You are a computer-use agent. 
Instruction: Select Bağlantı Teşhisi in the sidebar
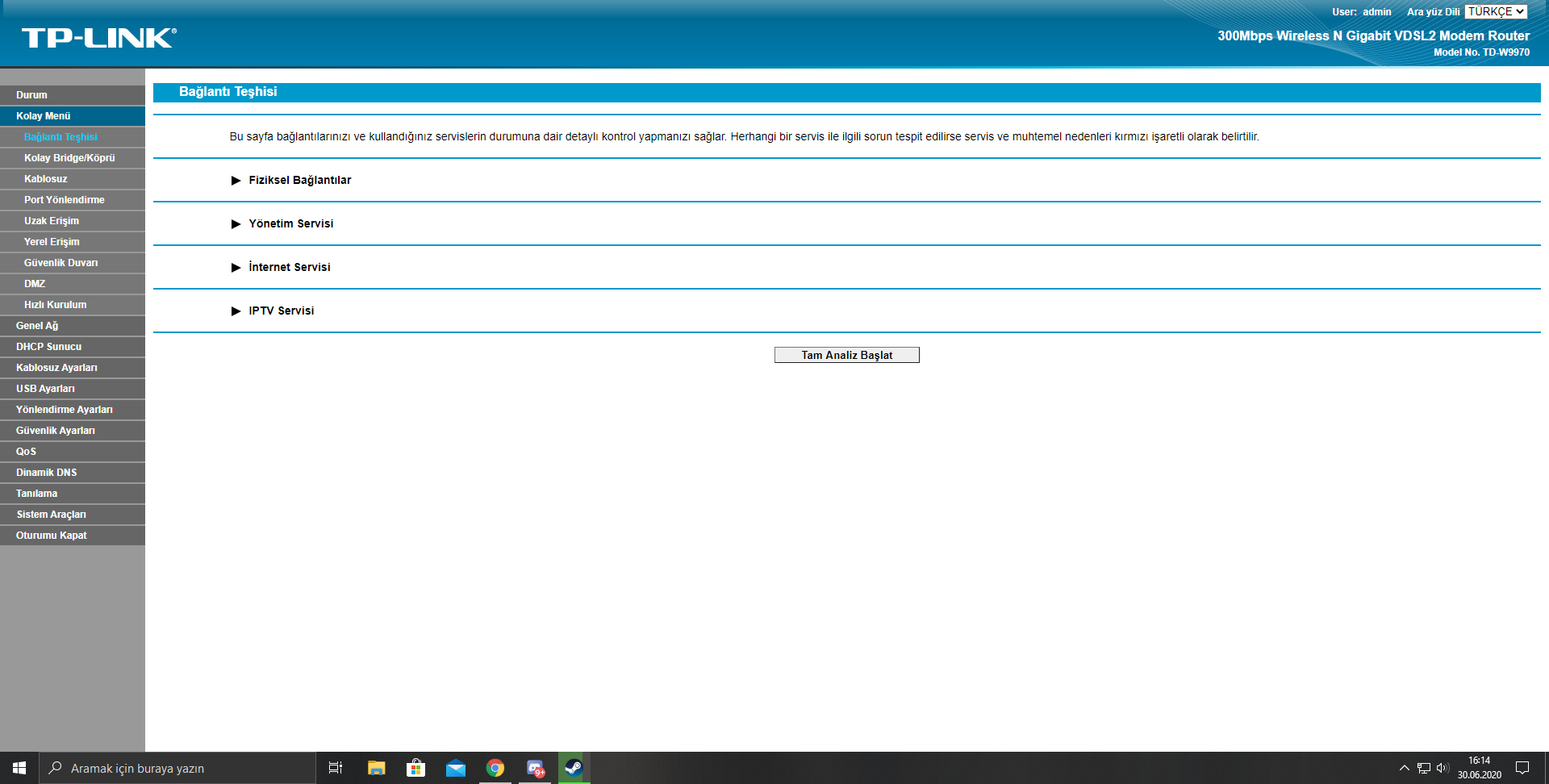click(x=73, y=137)
